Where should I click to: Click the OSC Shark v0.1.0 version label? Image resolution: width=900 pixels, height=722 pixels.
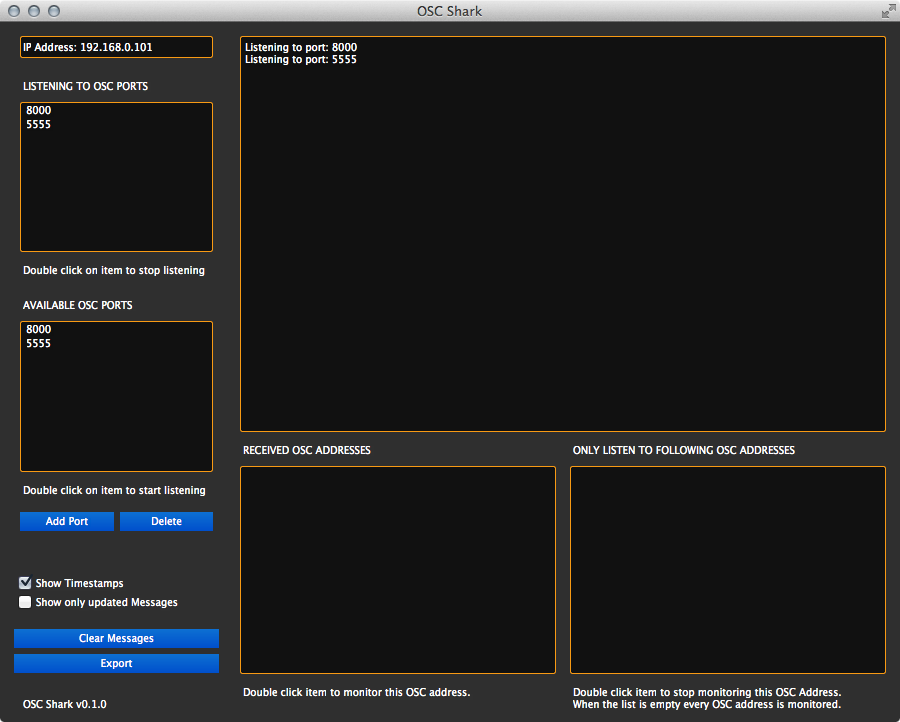click(65, 704)
